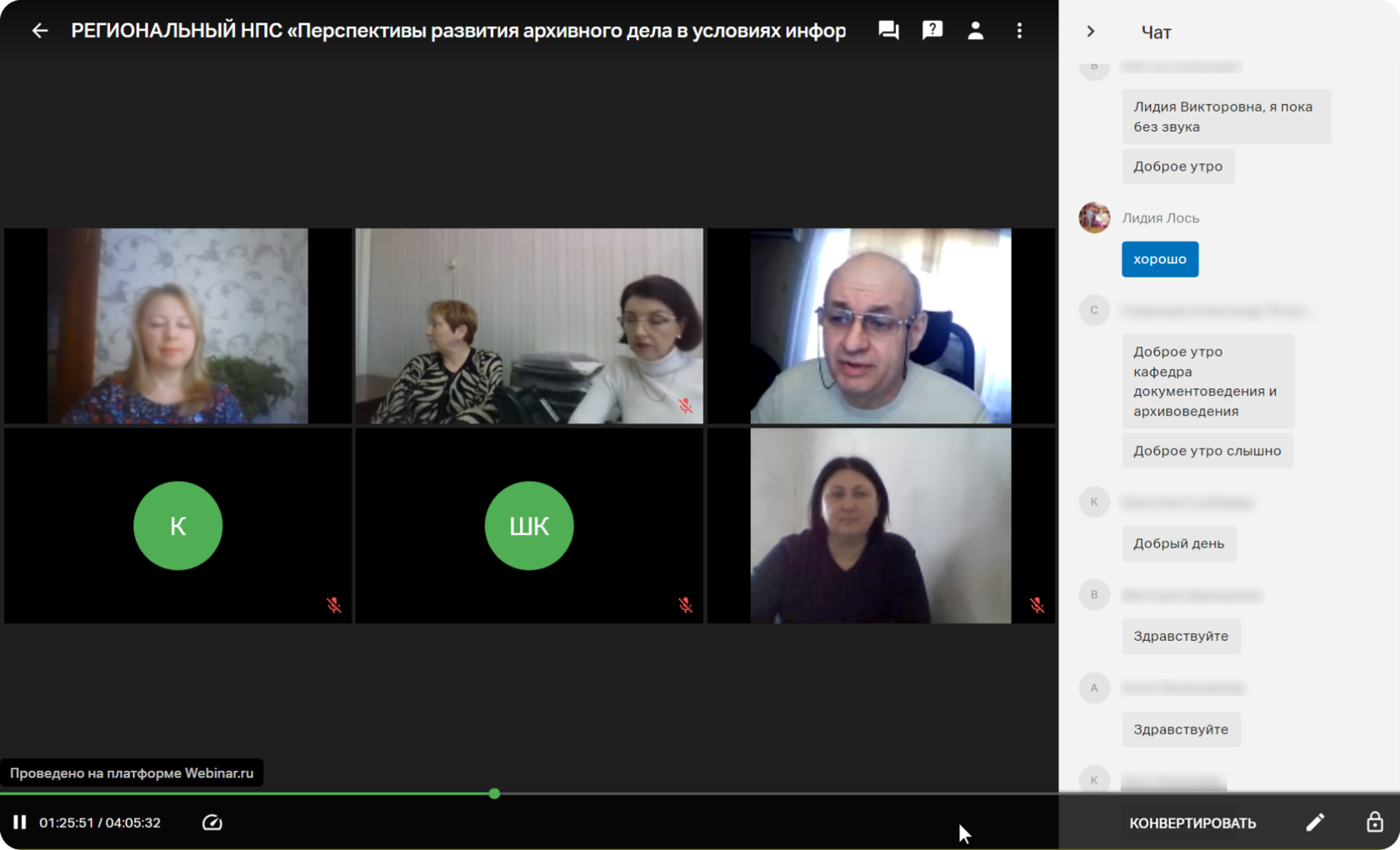Select the blue 'хорошо' chat message
Screen dimensions: 1400x850
click(x=1159, y=259)
